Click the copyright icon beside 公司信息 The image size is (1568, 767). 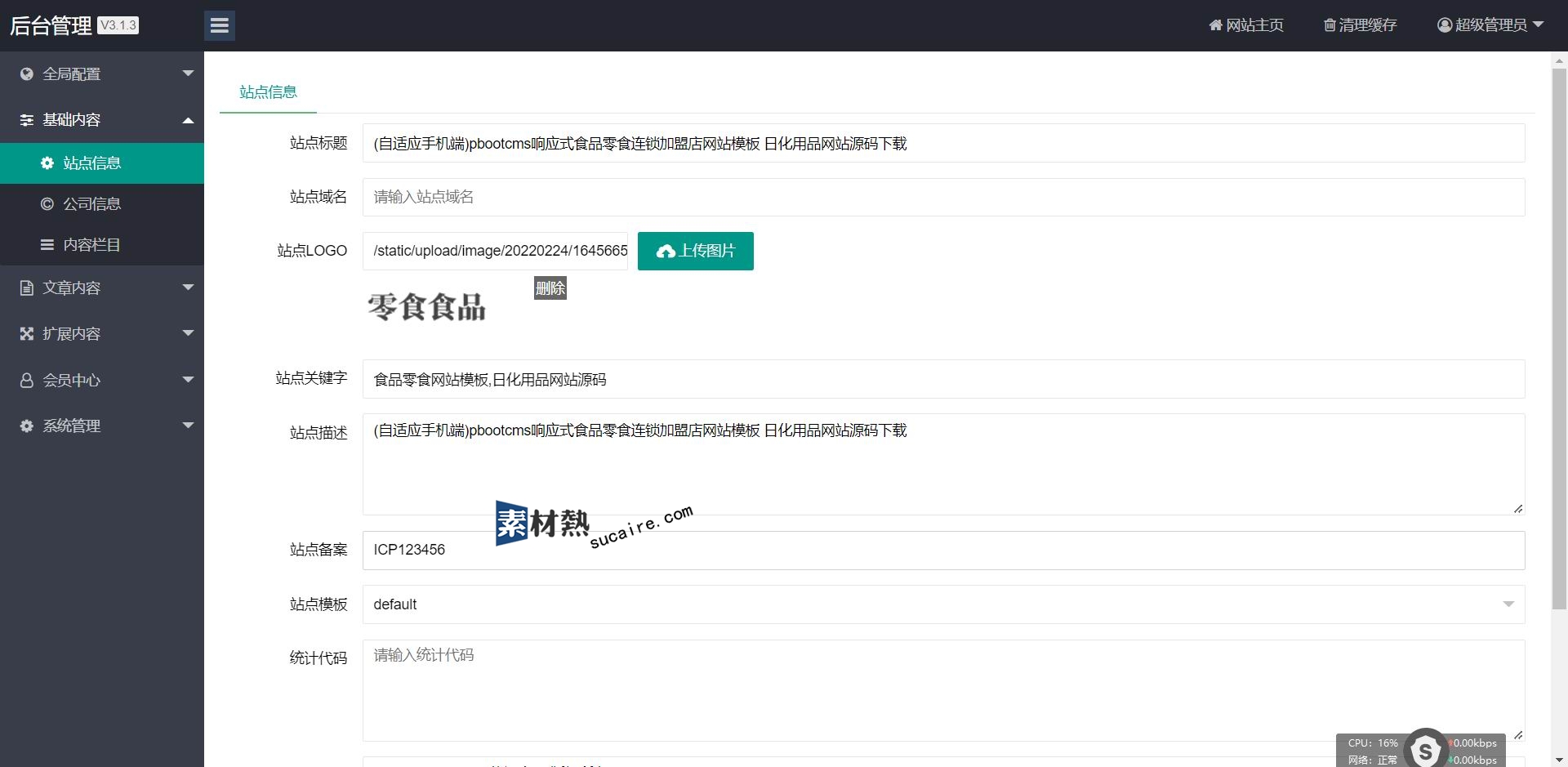[x=47, y=204]
